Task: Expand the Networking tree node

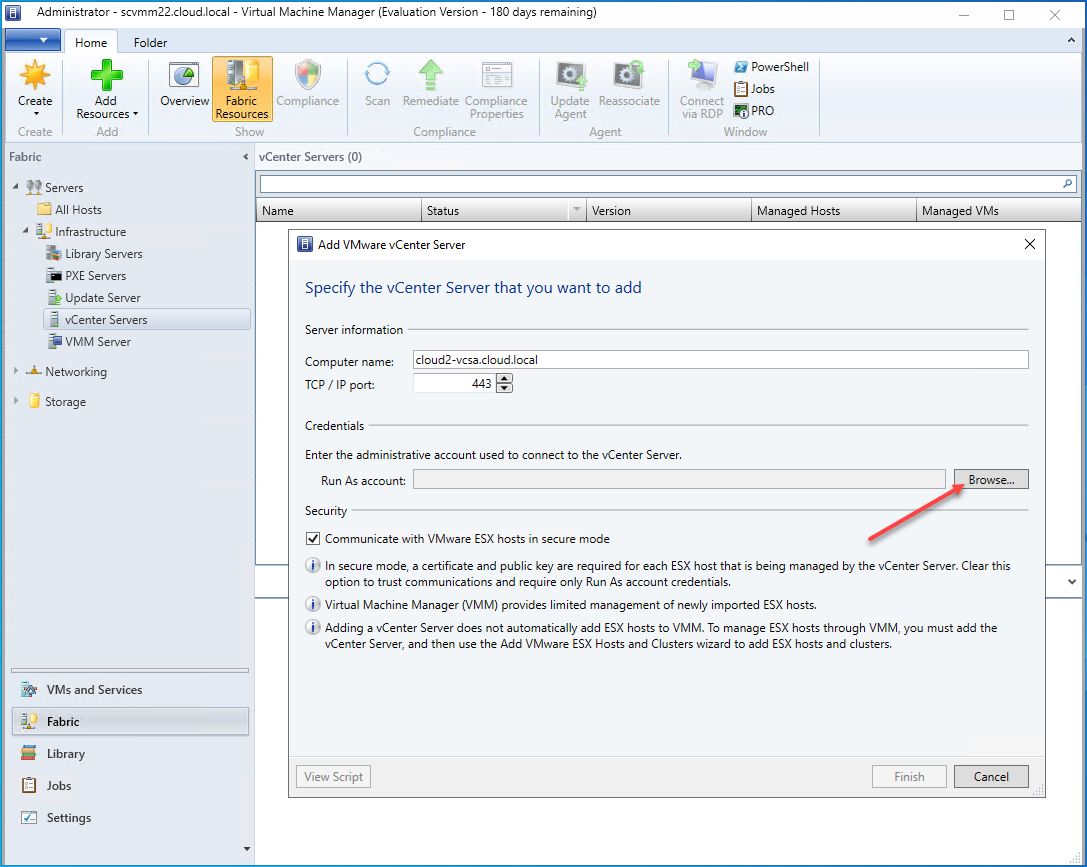Action: click(16, 372)
